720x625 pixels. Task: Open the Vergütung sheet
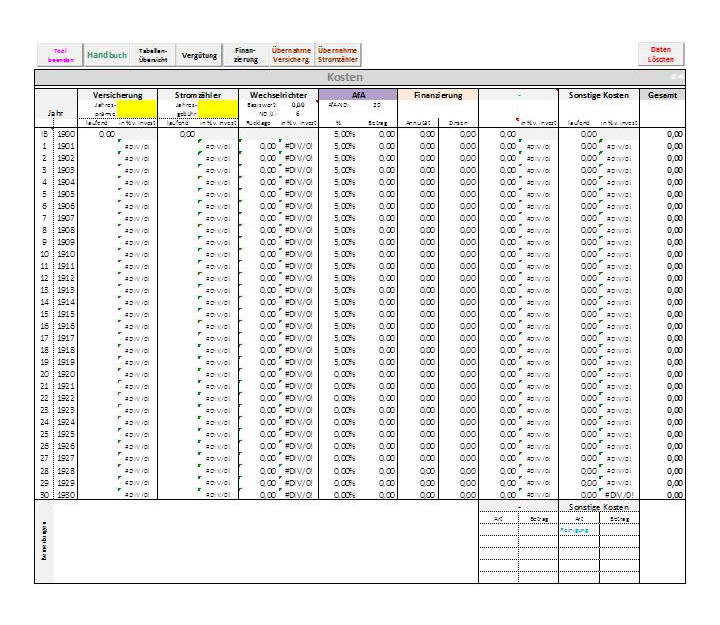click(x=200, y=55)
